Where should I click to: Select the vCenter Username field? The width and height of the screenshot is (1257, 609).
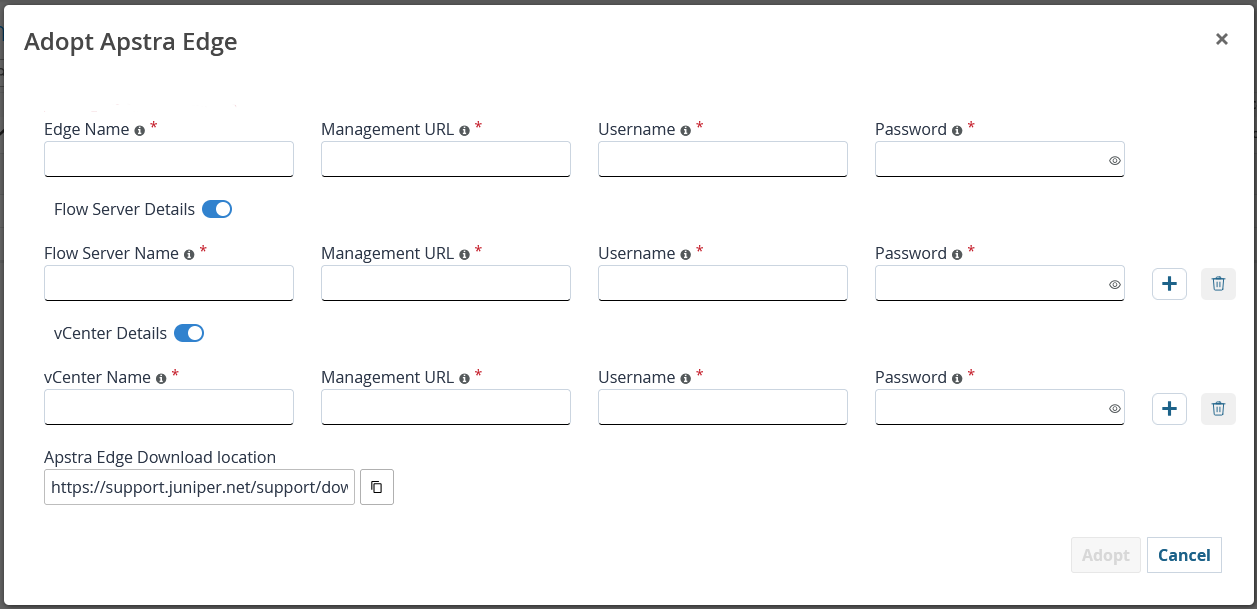click(722, 407)
